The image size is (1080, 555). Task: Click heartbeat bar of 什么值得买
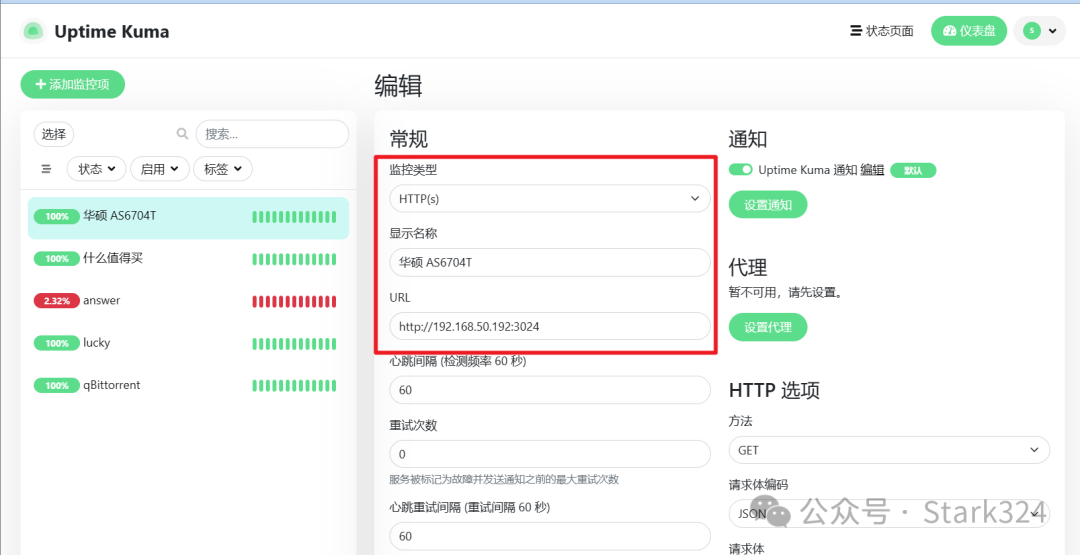[294, 260]
